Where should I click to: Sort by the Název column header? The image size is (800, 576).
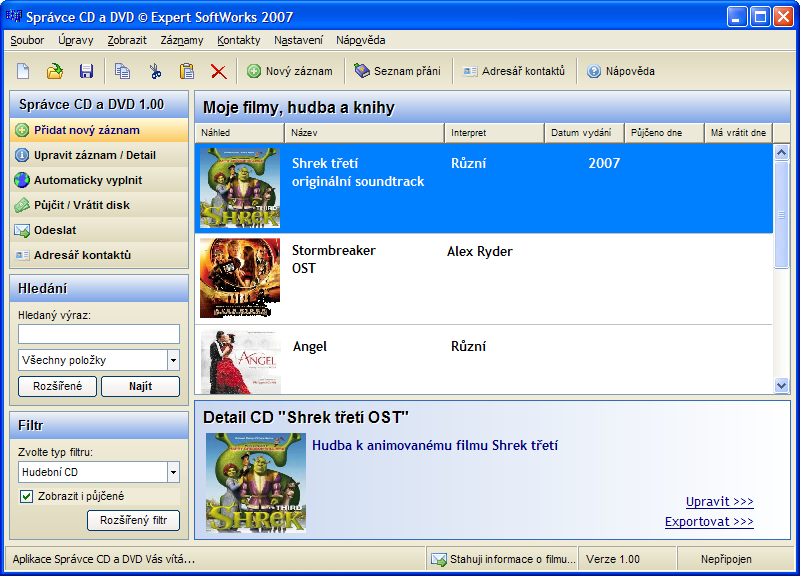pyautogui.click(x=364, y=133)
